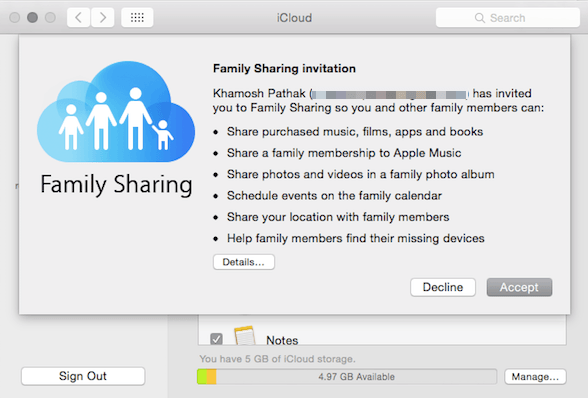Click the iCloud storage usage bar
The height and width of the screenshot is (398, 588).
[347, 377]
